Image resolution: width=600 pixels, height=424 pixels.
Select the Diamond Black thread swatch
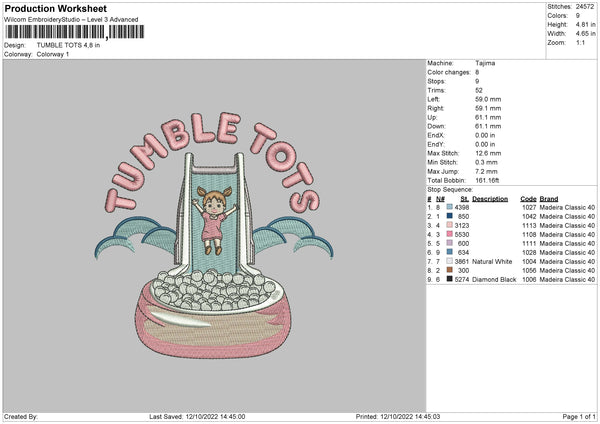tap(450, 279)
